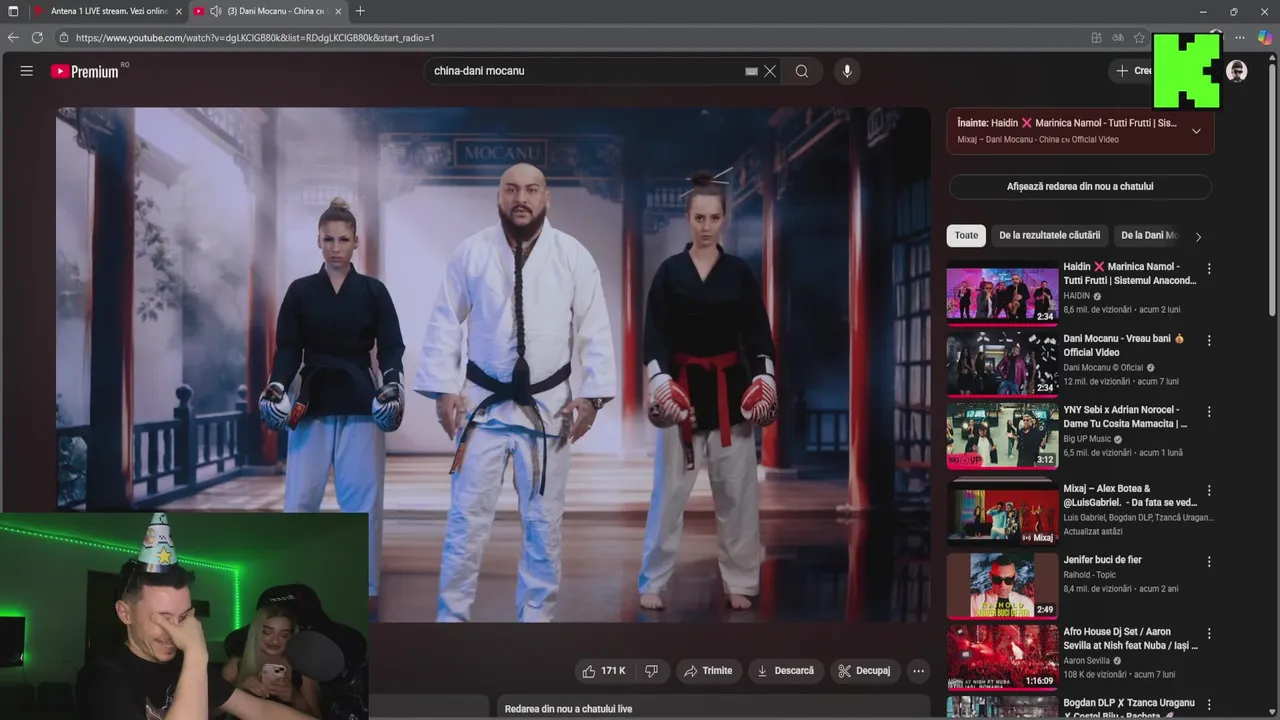
Task: Open the tab actions menu icon
Action: click(13, 11)
